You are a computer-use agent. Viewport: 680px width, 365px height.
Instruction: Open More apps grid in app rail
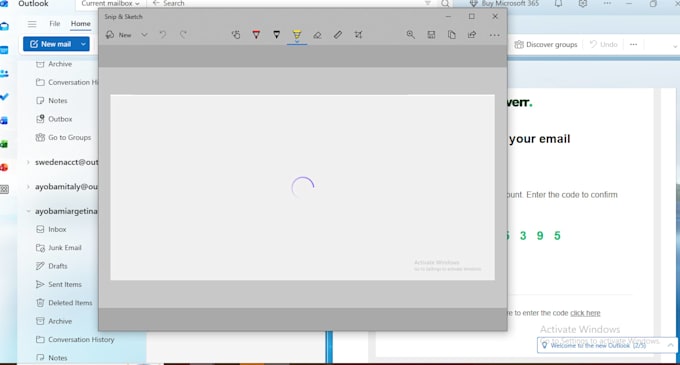4,189
